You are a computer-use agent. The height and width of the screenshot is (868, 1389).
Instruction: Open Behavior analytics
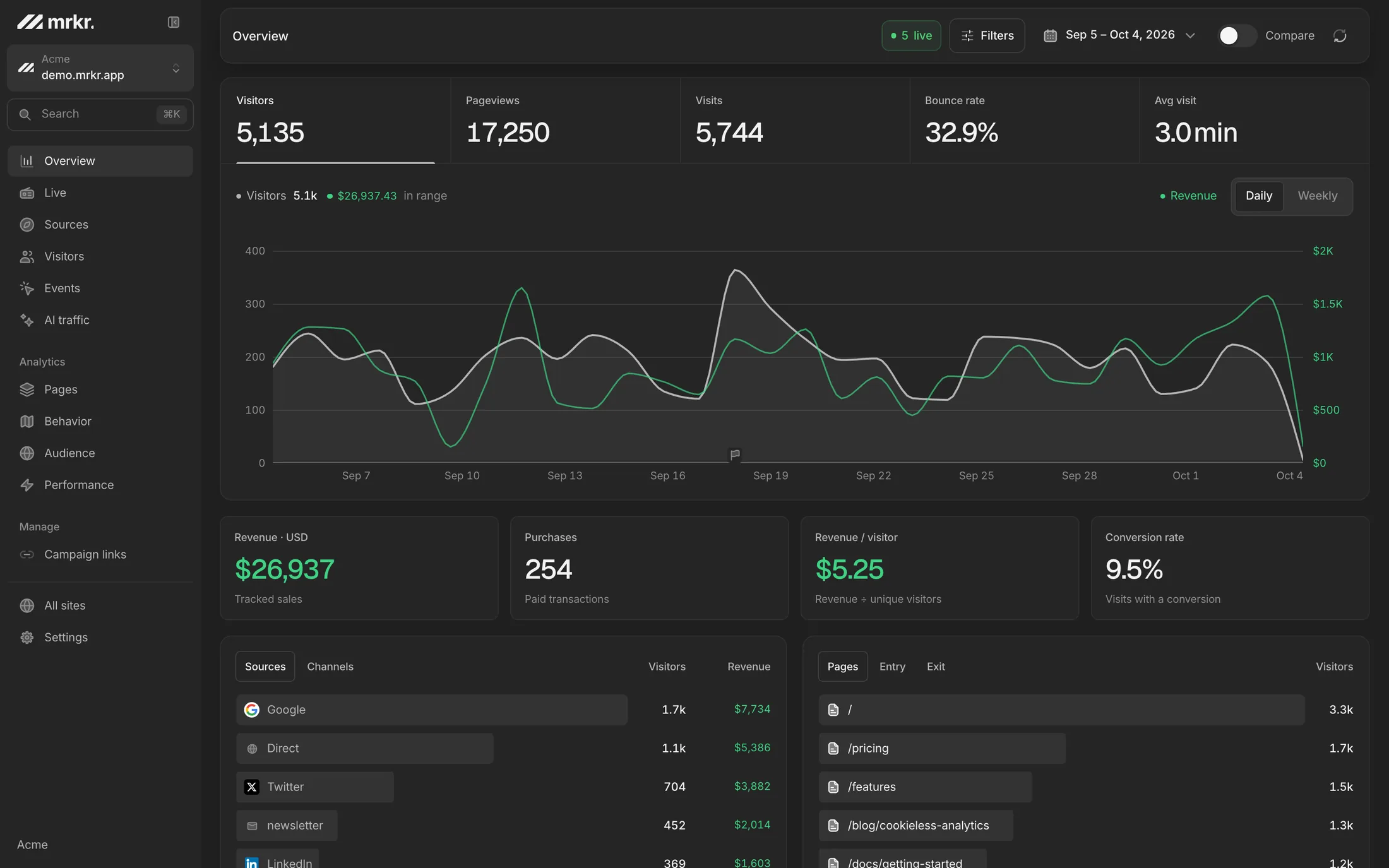(100, 421)
